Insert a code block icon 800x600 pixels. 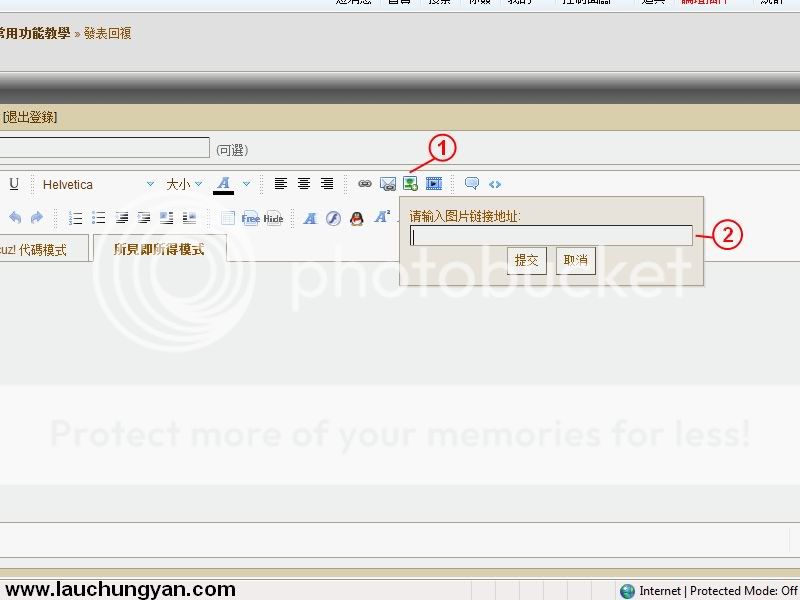(x=495, y=184)
